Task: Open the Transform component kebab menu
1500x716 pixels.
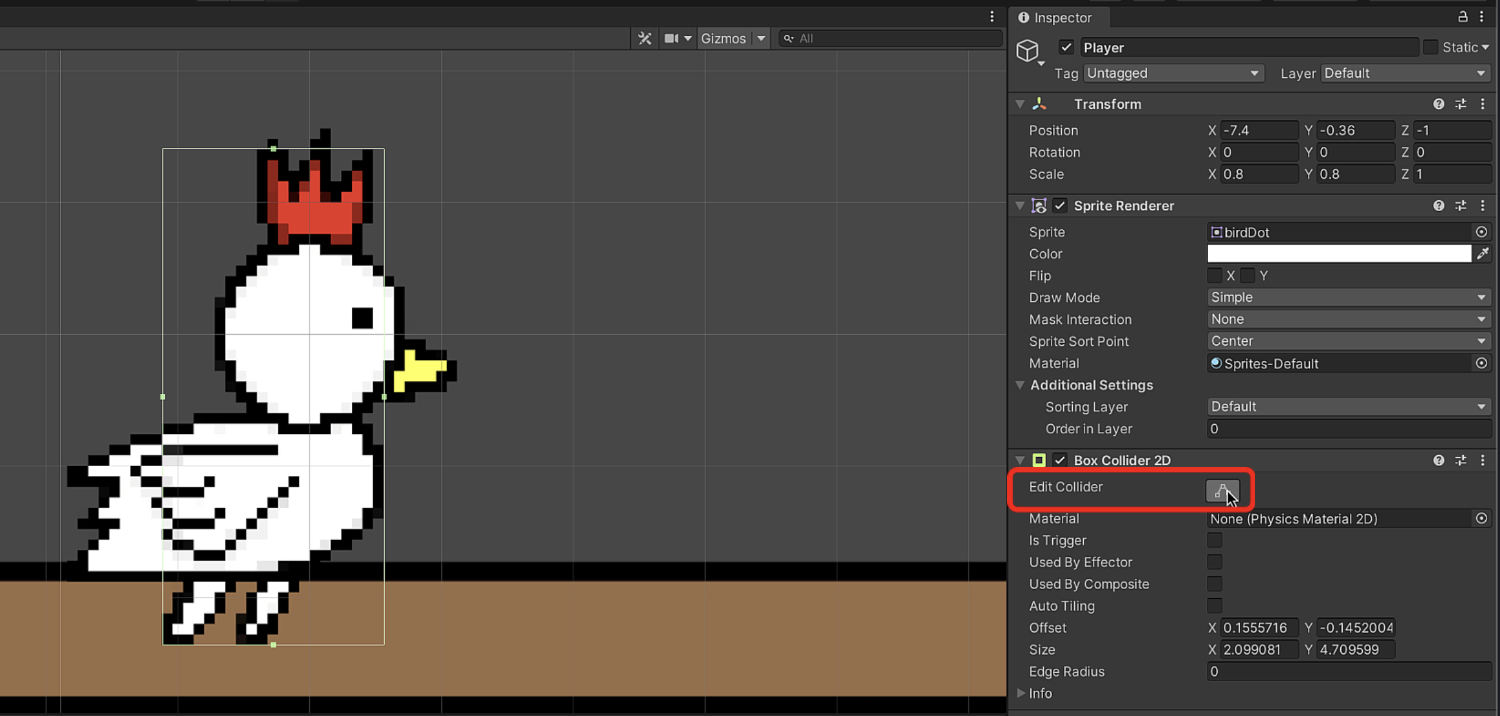Action: point(1485,104)
